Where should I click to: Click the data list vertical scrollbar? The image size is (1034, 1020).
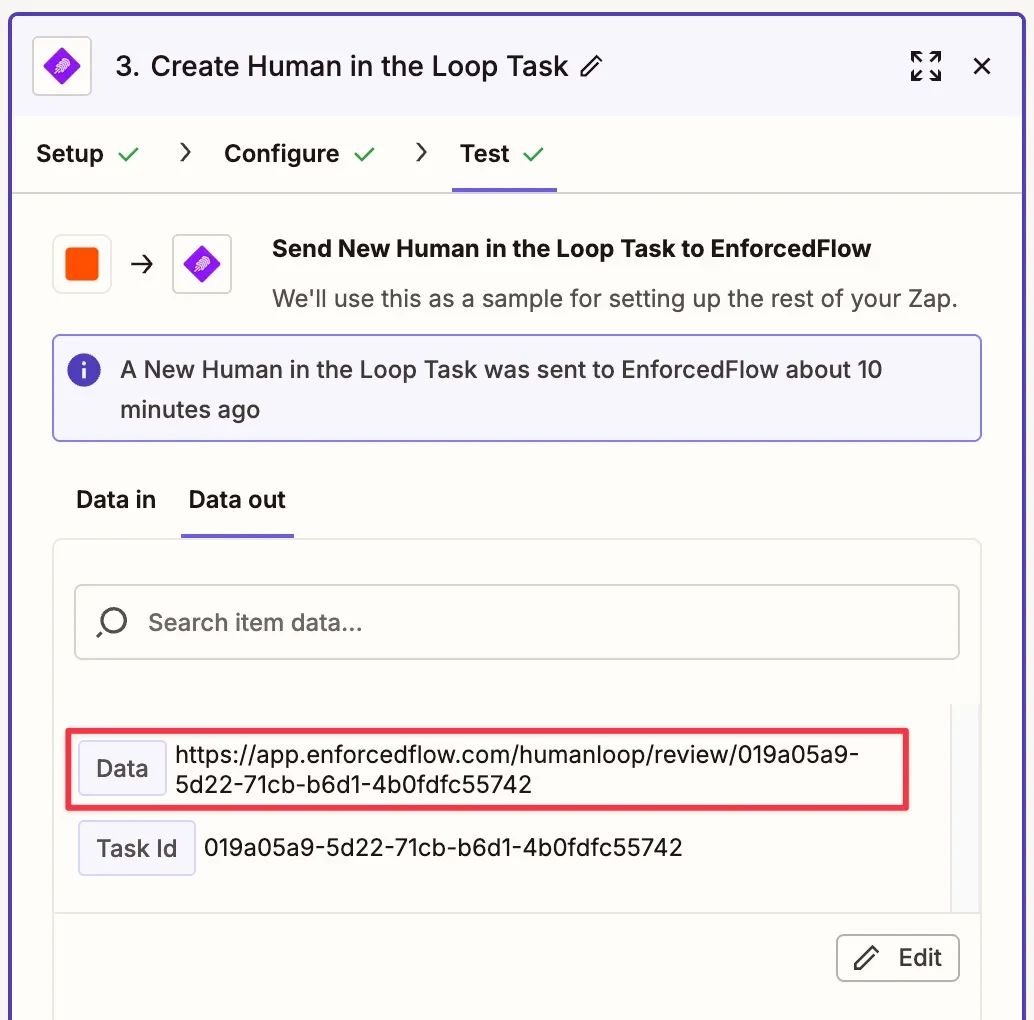pos(965,808)
